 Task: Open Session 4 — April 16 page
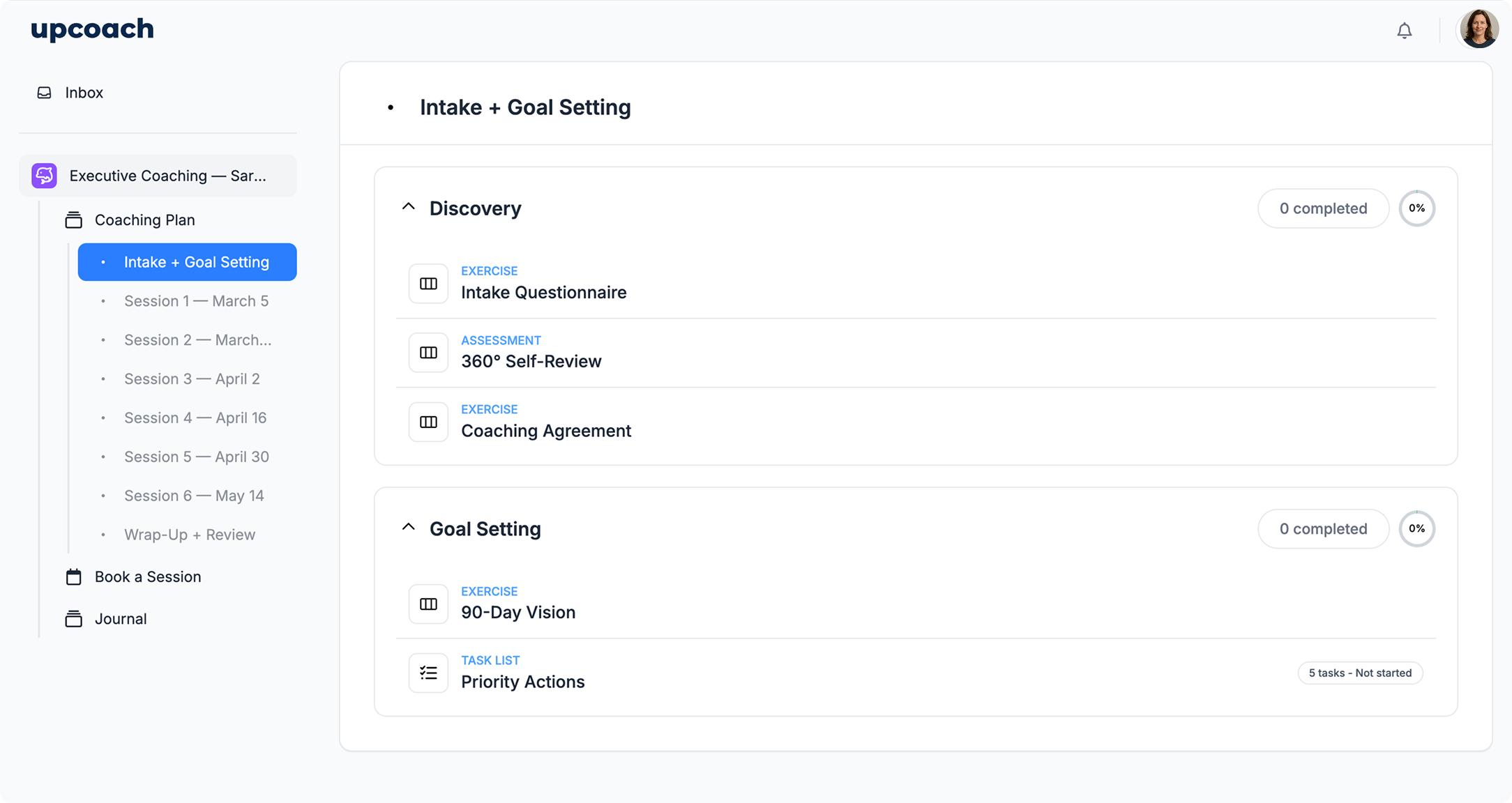pos(195,418)
